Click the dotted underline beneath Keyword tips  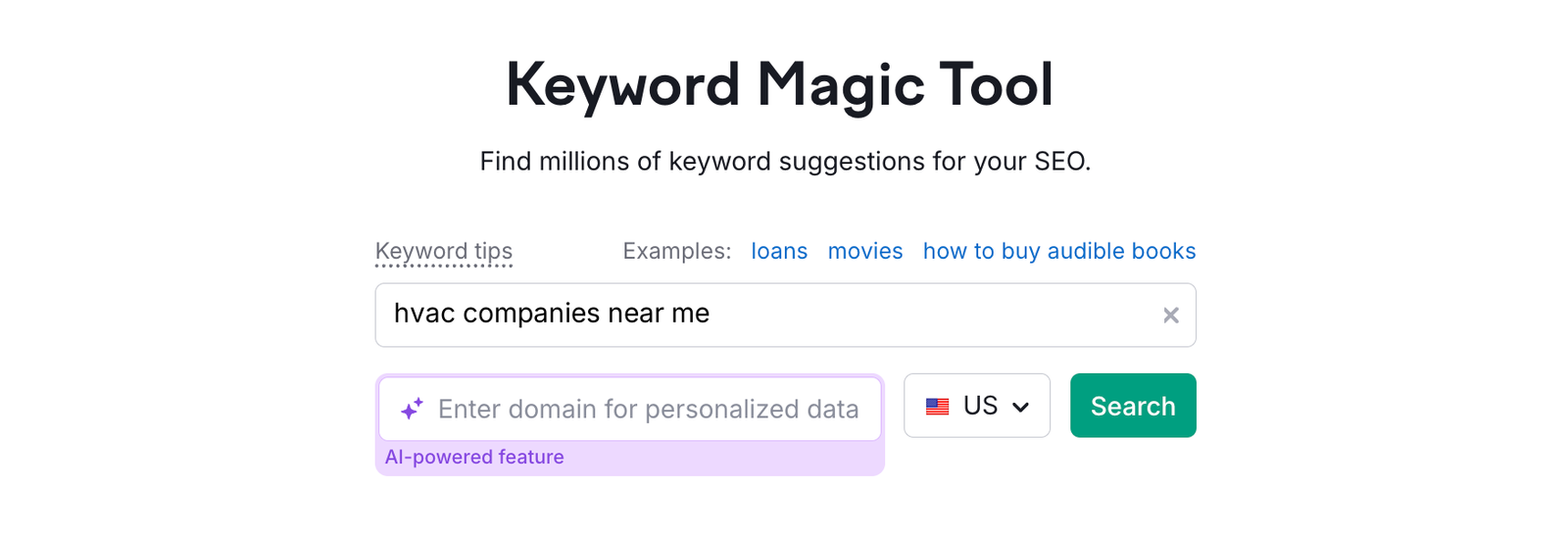pyautogui.click(x=444, y=266)
